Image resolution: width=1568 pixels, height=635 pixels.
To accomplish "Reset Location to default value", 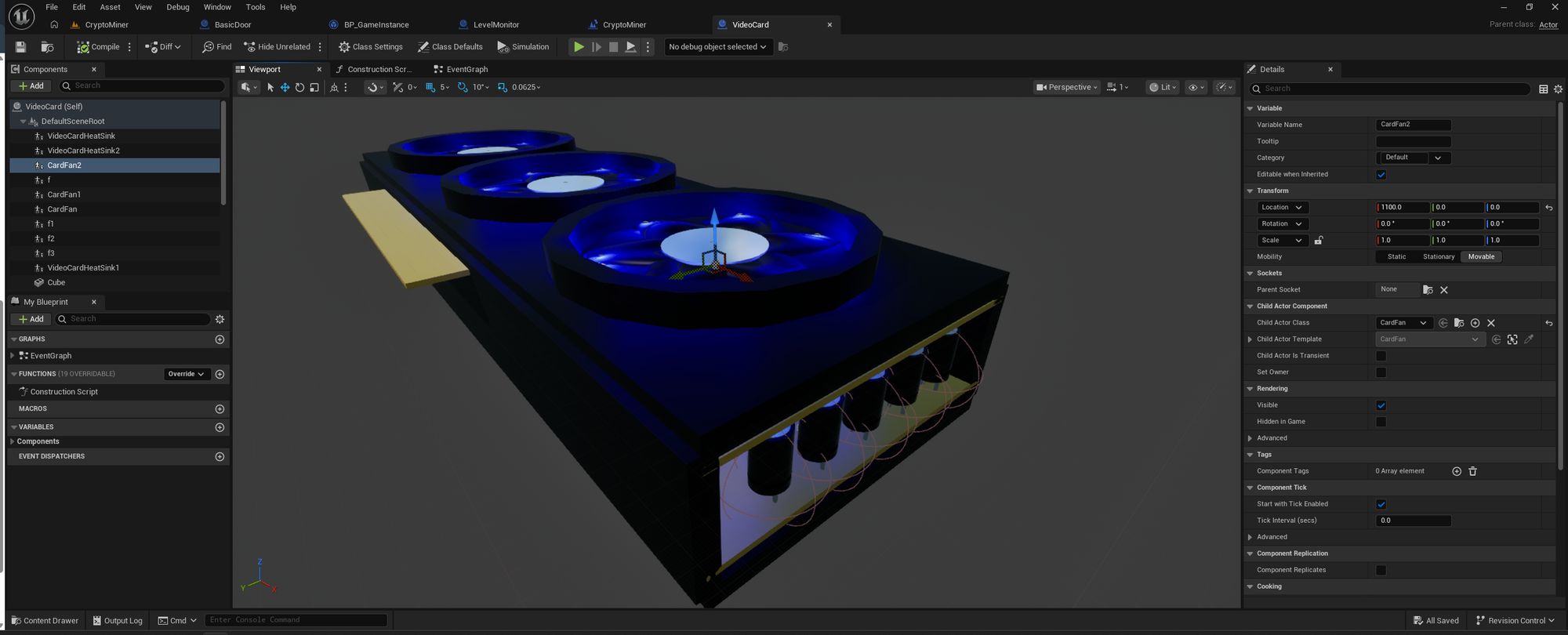I will click(x=1549, y=208).
